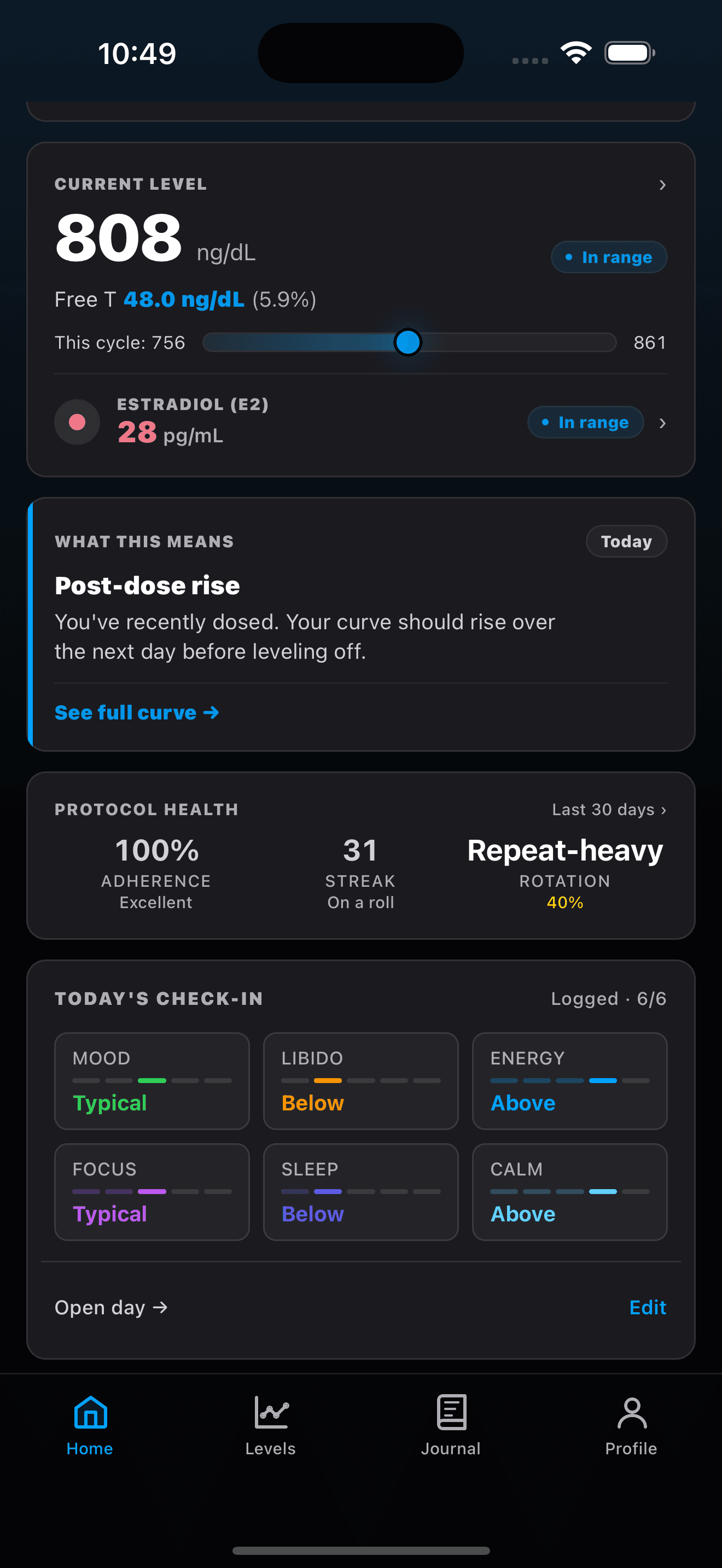Tap the In range badge next to 808
The height and width of the screenshot is (1568, 722).
pos(608,257)
